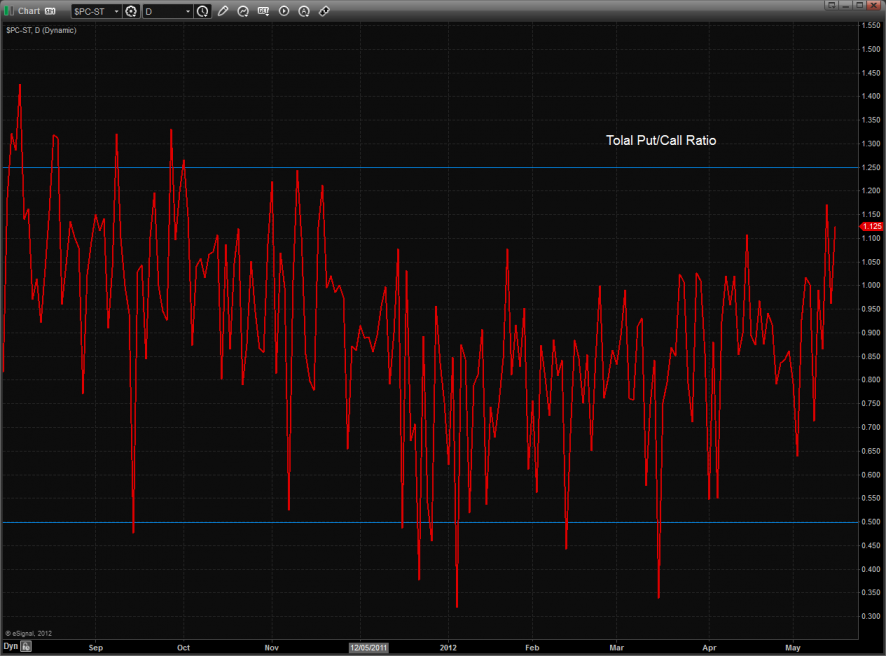Click the pop-out window icon at top right
The height and width of the screenshot is (656, 886).
click(831, 5)
